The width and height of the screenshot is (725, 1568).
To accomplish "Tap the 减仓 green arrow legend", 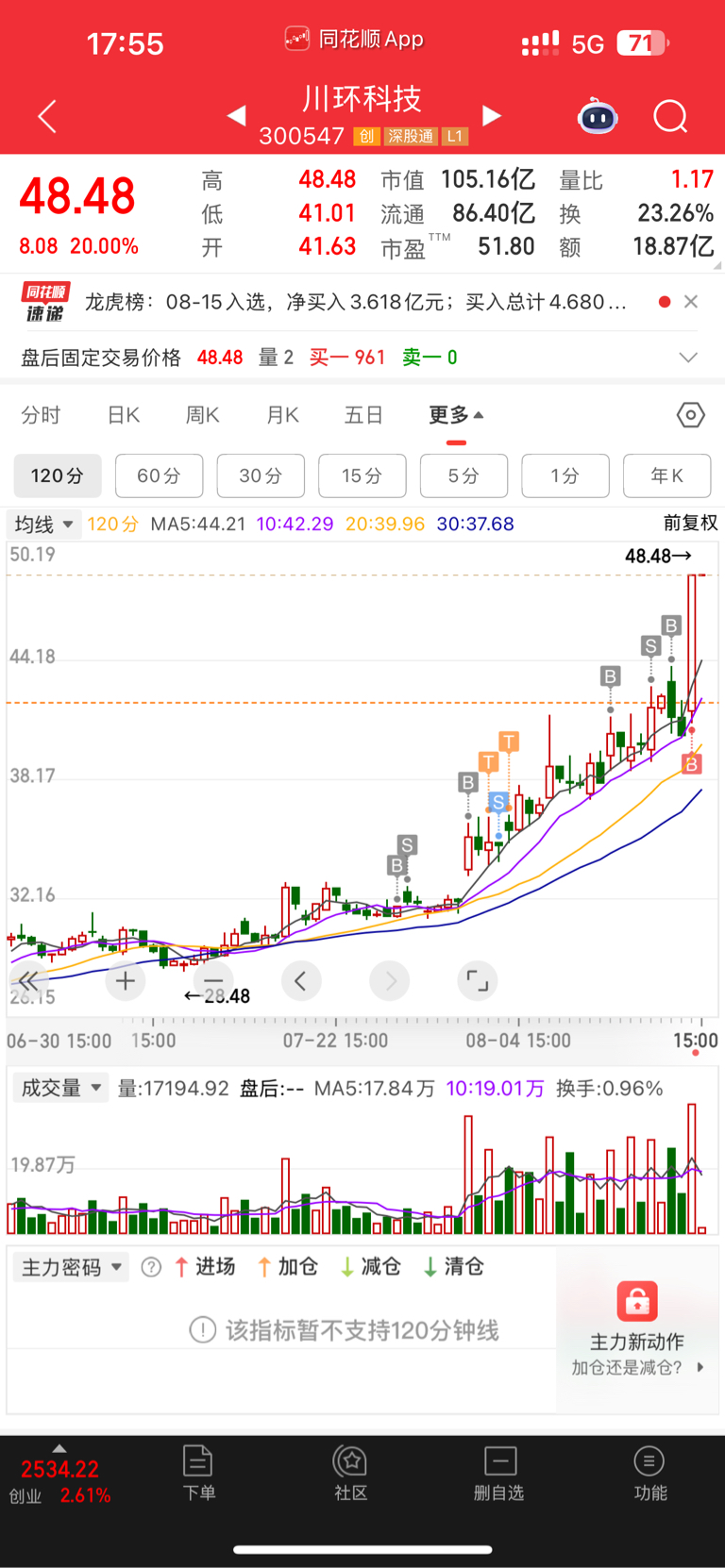I will (x=371, y=1266).
